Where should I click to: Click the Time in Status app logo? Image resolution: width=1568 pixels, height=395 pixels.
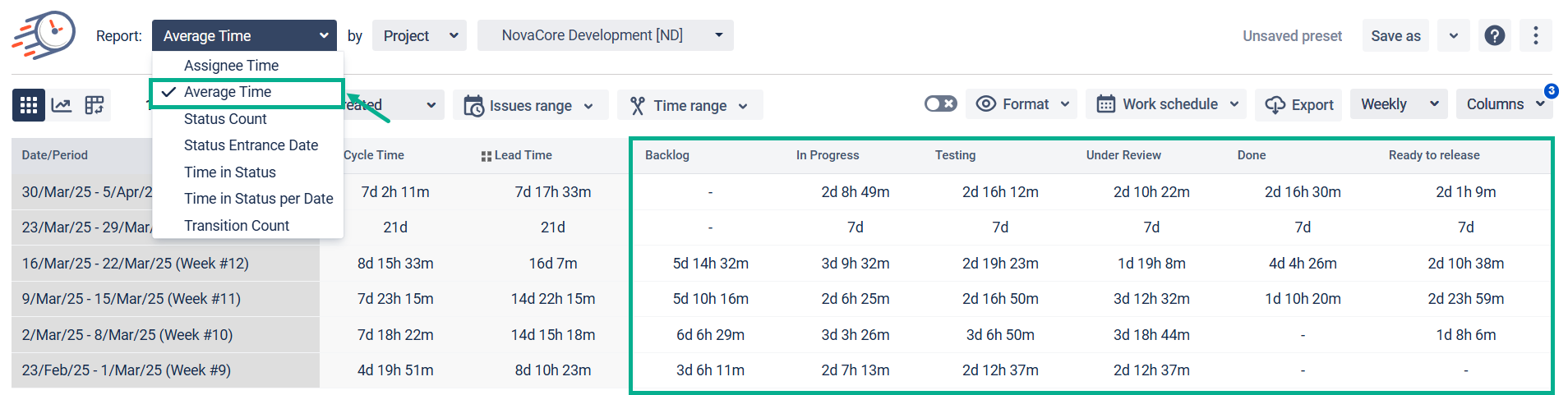coord(44,34)
